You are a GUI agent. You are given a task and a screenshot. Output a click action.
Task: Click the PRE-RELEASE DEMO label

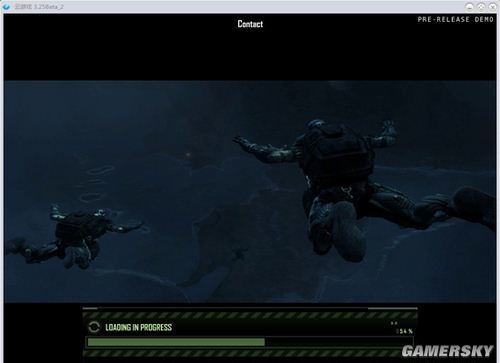(x=455, y=20)
